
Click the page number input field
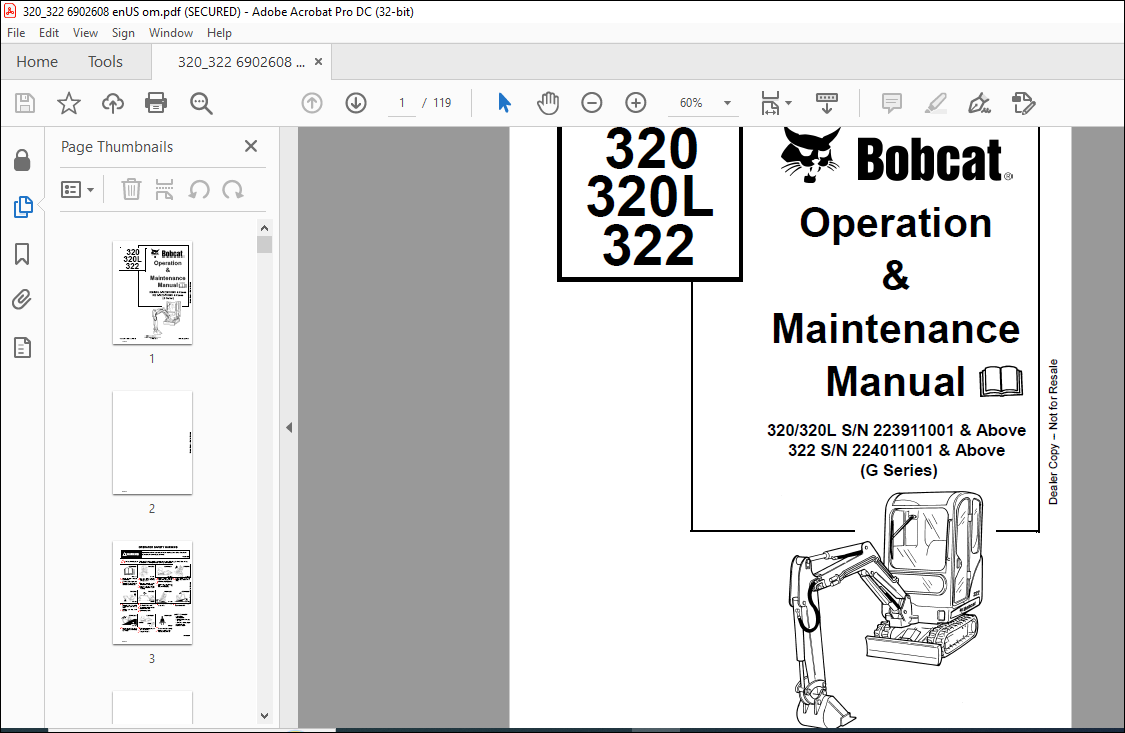402,103
